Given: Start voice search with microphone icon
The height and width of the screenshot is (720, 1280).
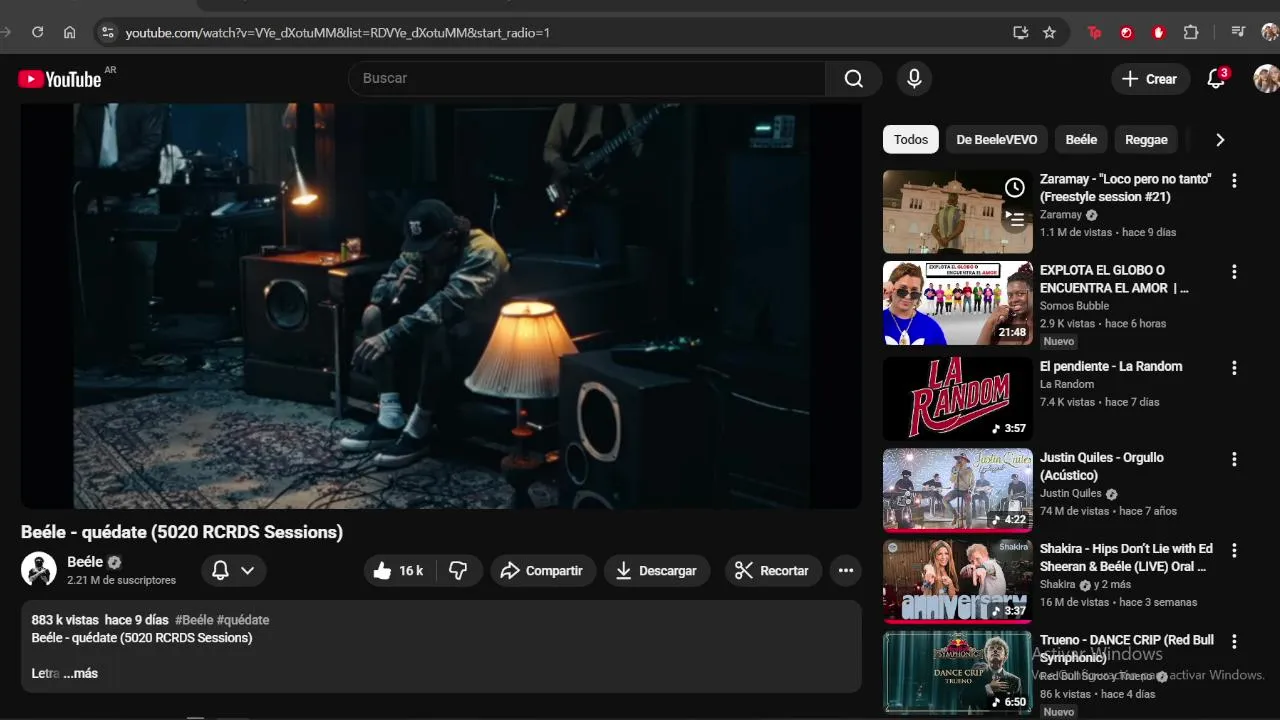Looking at the screenshot, I should pyautogui.click(x=914, y=79).
